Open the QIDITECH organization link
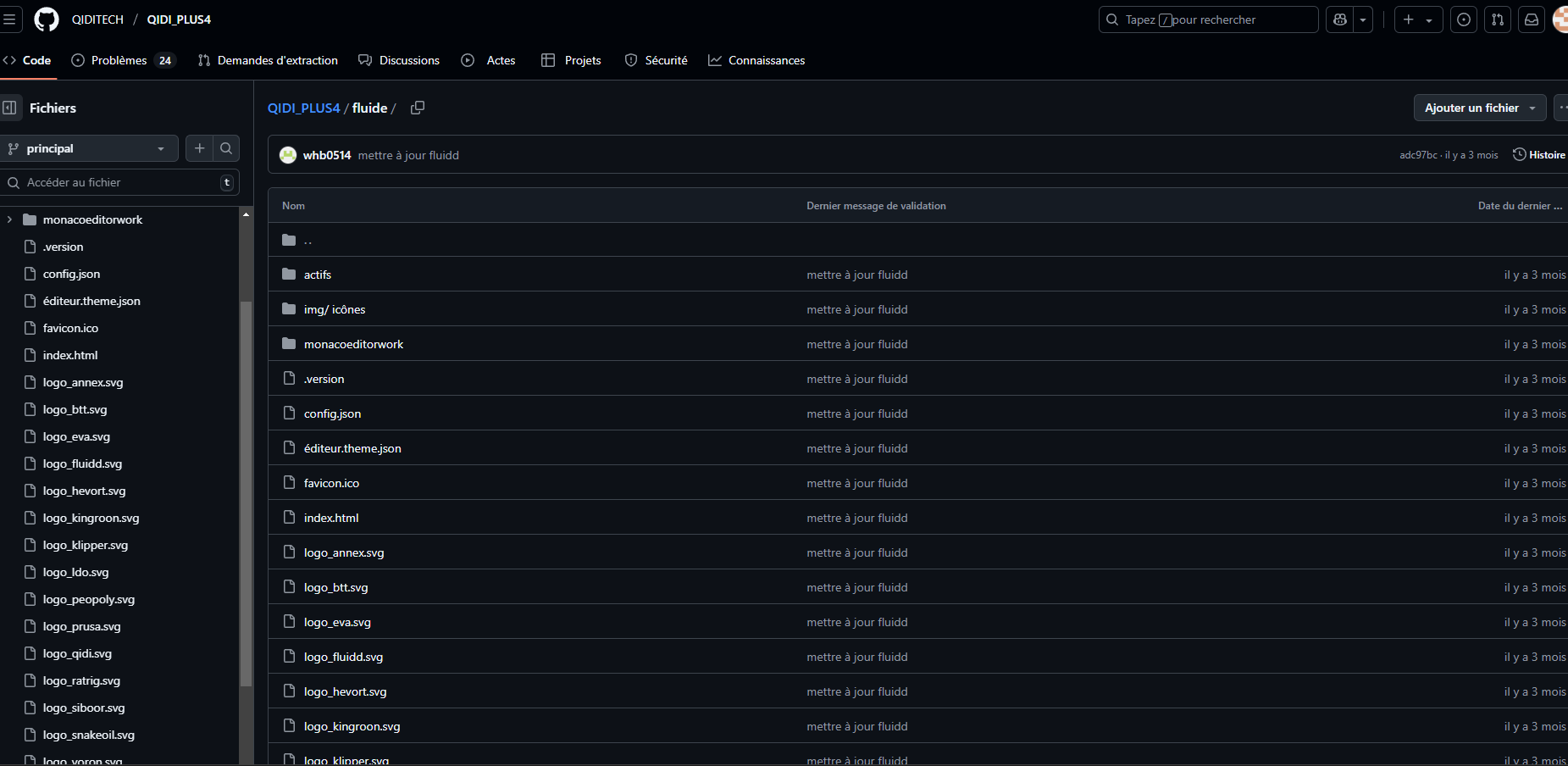The width and height of the screenshot is (1568, 766). coord(97,19)
